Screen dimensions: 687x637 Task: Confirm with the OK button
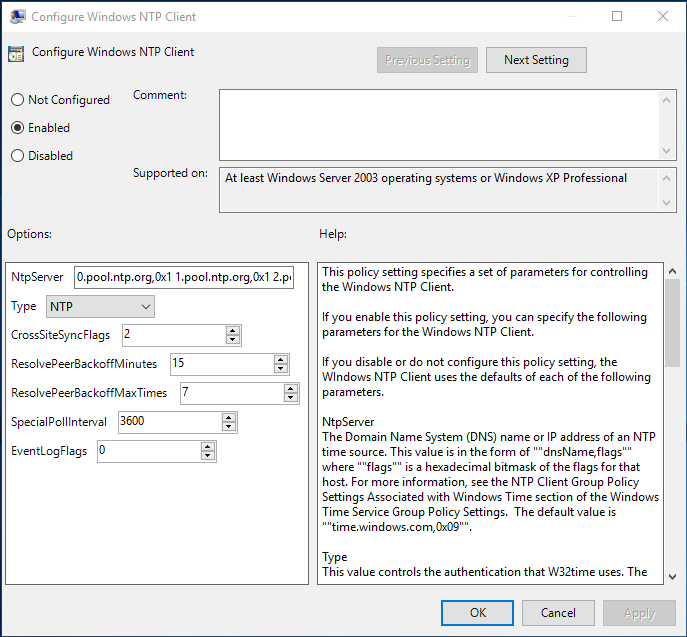pyautogui.click(x=477, y=612)
